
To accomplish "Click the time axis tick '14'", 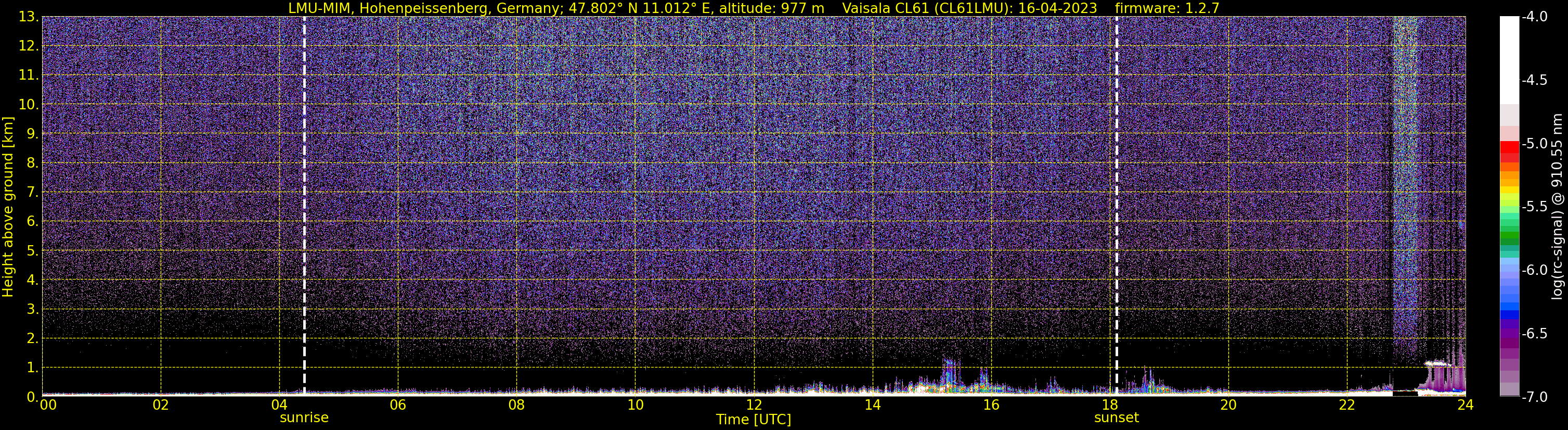I will (x=873, y=405).
